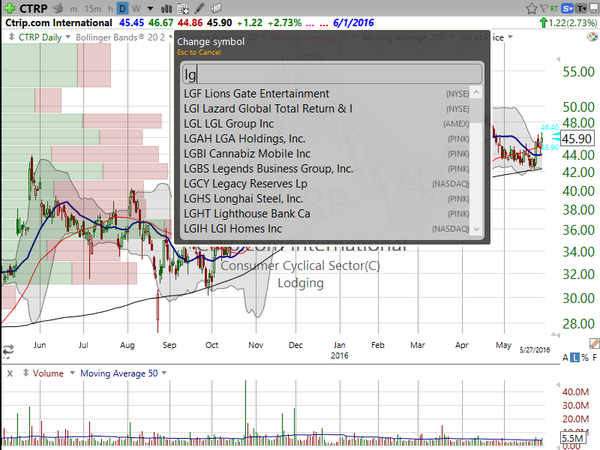600x450 pixels.
Task: Click the ruler notes icon near price axis
Action: [x=594, y=343]
